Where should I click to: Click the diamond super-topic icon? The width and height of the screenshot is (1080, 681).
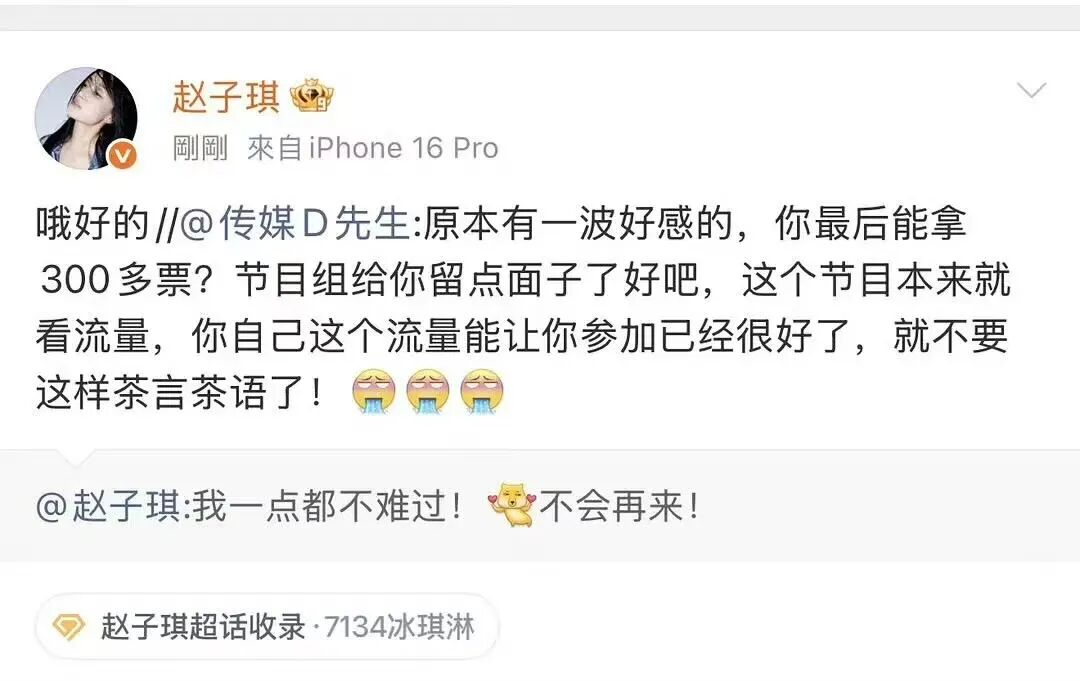click(x=69, y=627)
